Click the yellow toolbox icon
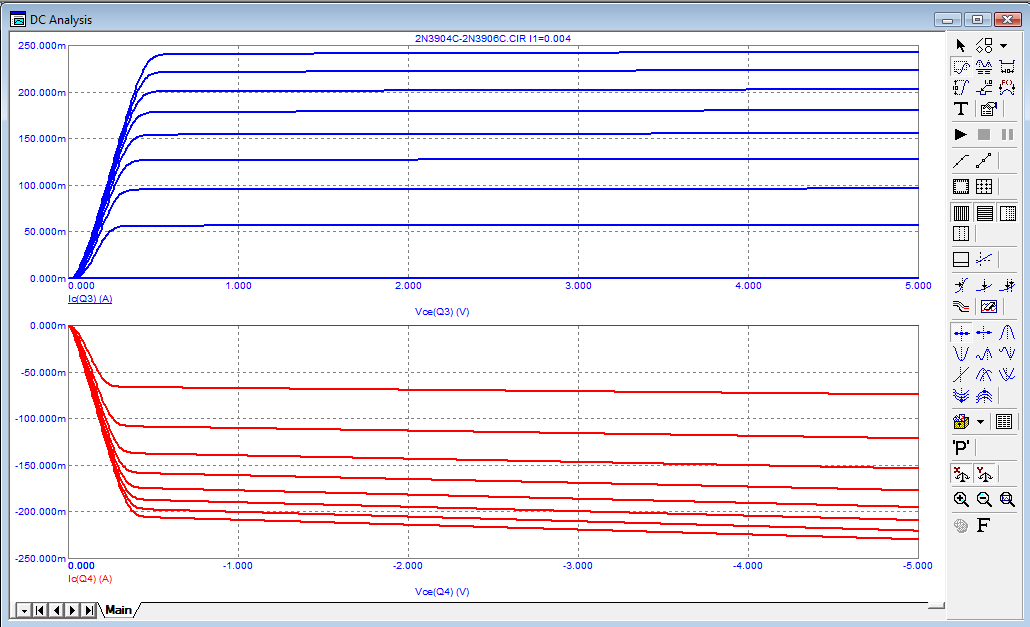Image resolution: width=1030 pixels, height=627 pixels. 961,422
